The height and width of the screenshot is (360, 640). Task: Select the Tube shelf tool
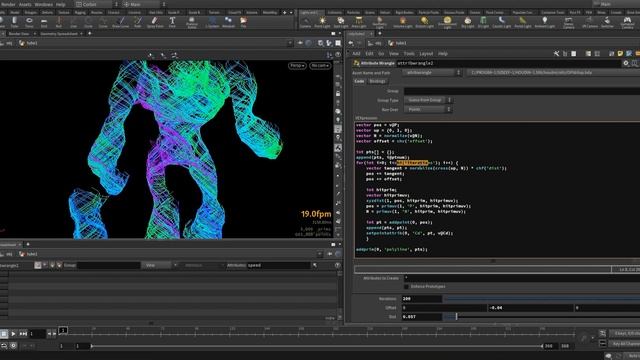pos(14,22)
